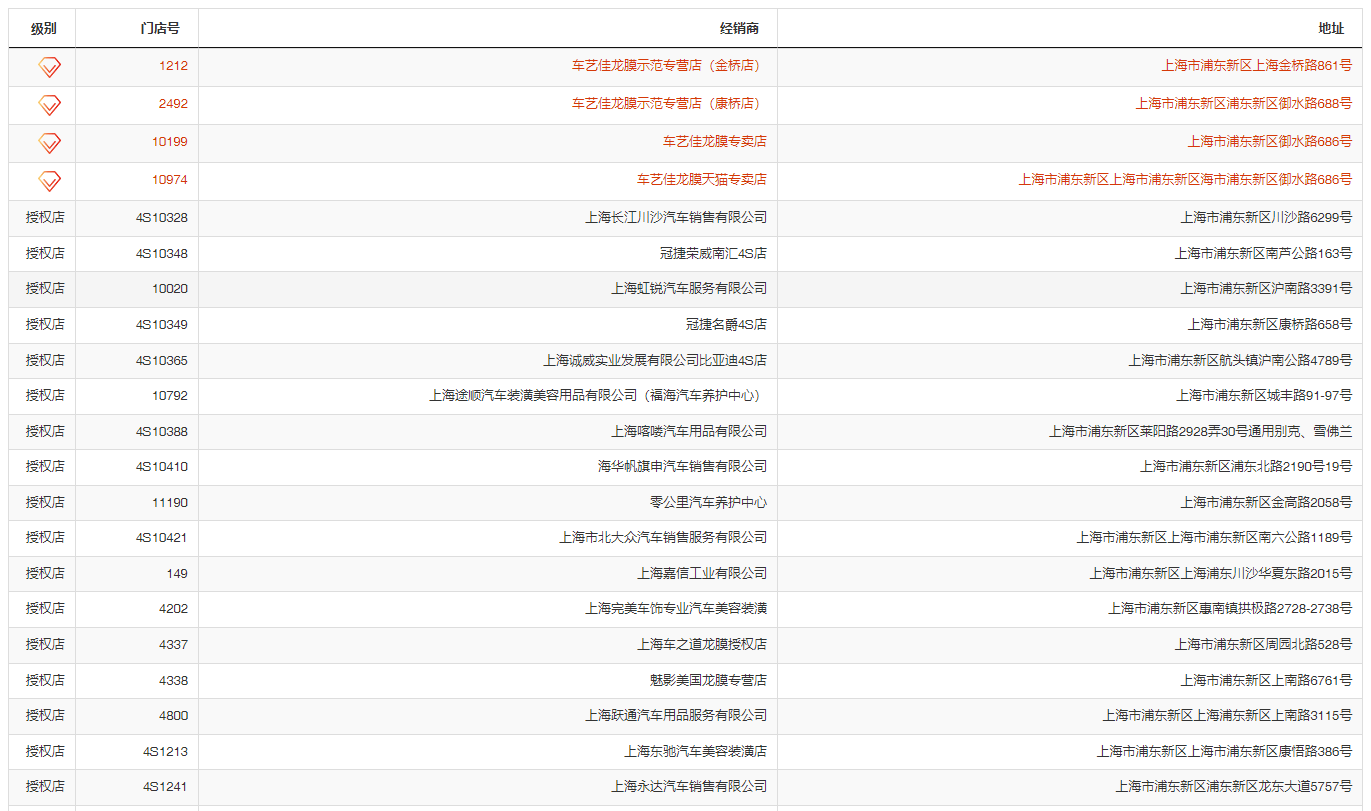The height and width of the screenshot is (811, 1371).
Task: Select the 上海长江川沙汽车销售有限公司 row
Action: 675,218
